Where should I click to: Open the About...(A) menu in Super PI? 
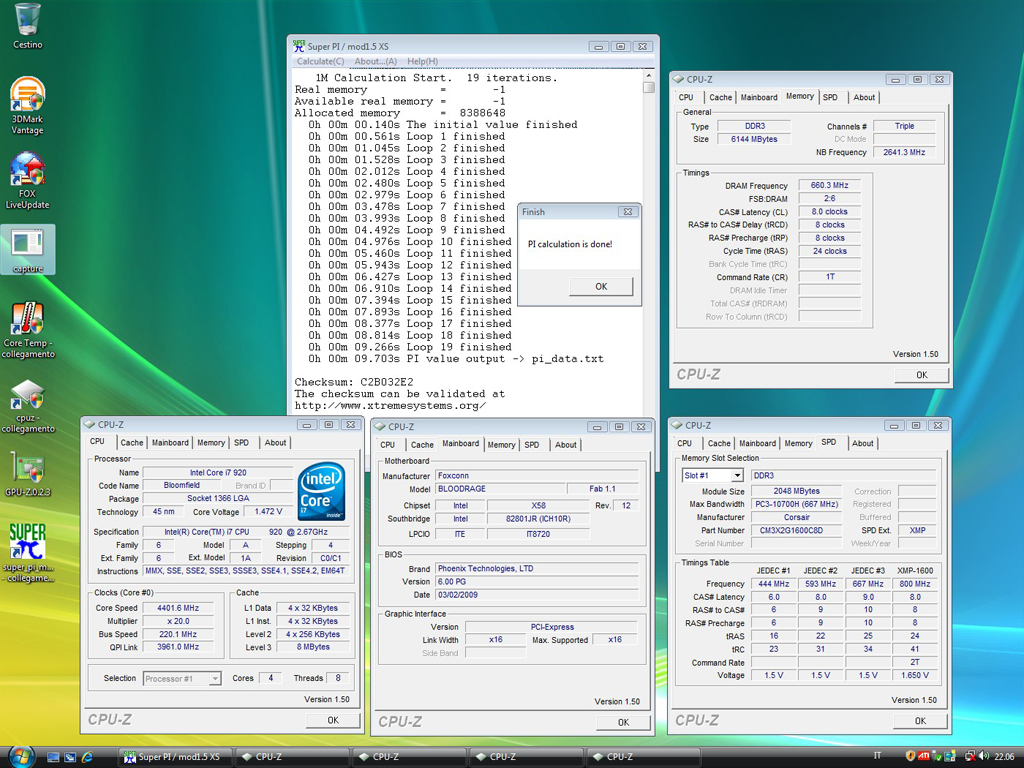(376, 61)
